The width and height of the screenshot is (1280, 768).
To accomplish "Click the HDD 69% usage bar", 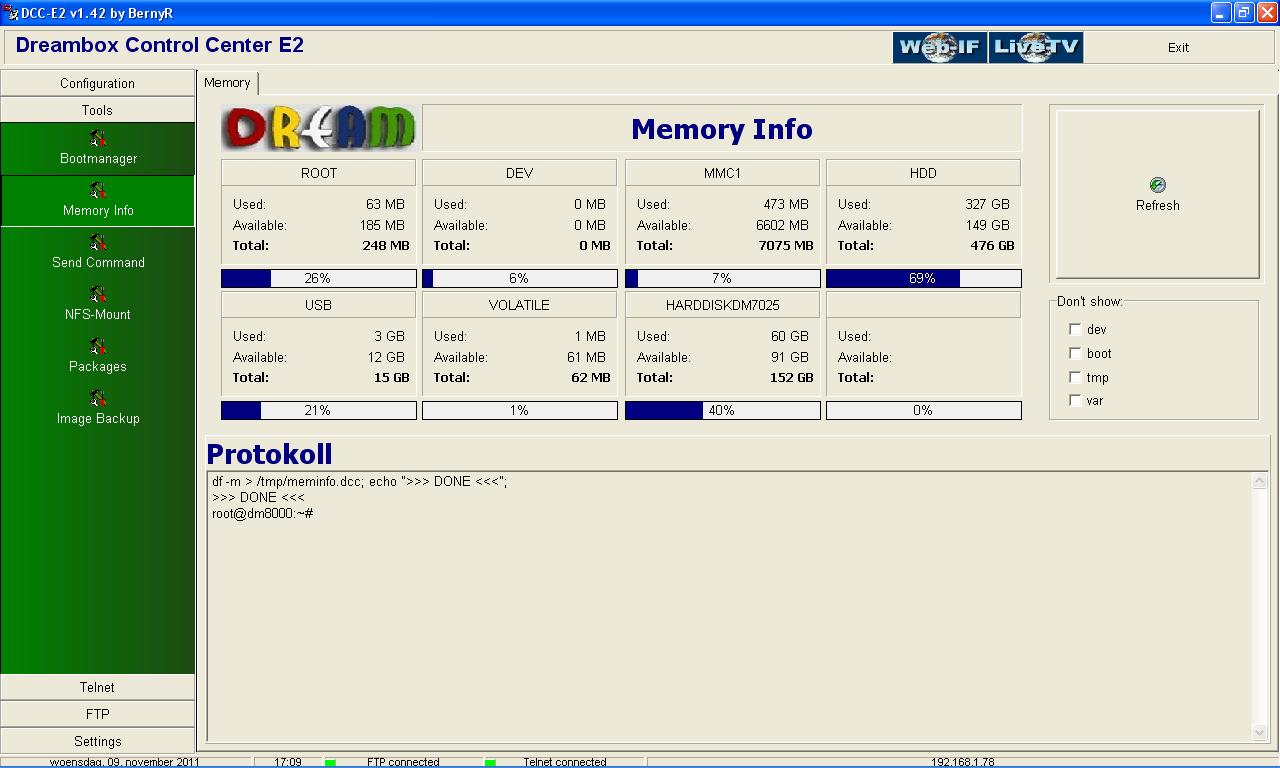I will [923, 278].
